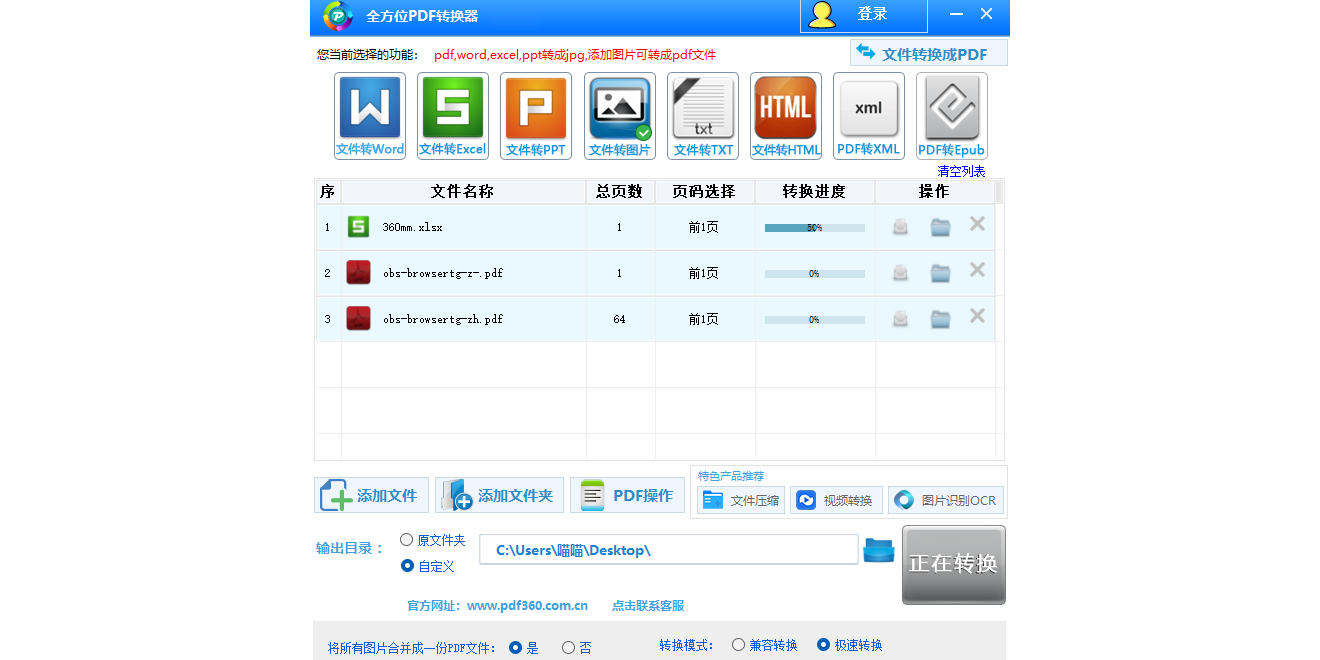Screen dimensions: 1320x660
Task: Browse for a custom output directory folder
Action: click(878, 549)
